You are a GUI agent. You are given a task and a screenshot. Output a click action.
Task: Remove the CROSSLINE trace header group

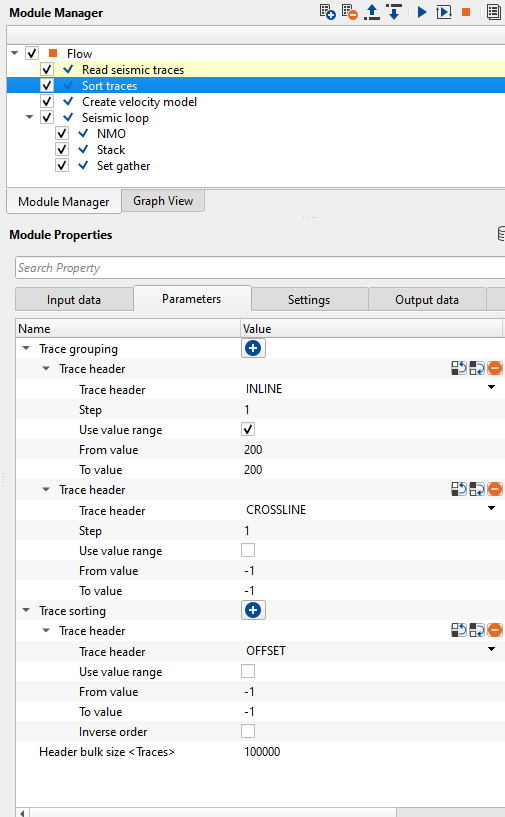[x=495, y=489]
